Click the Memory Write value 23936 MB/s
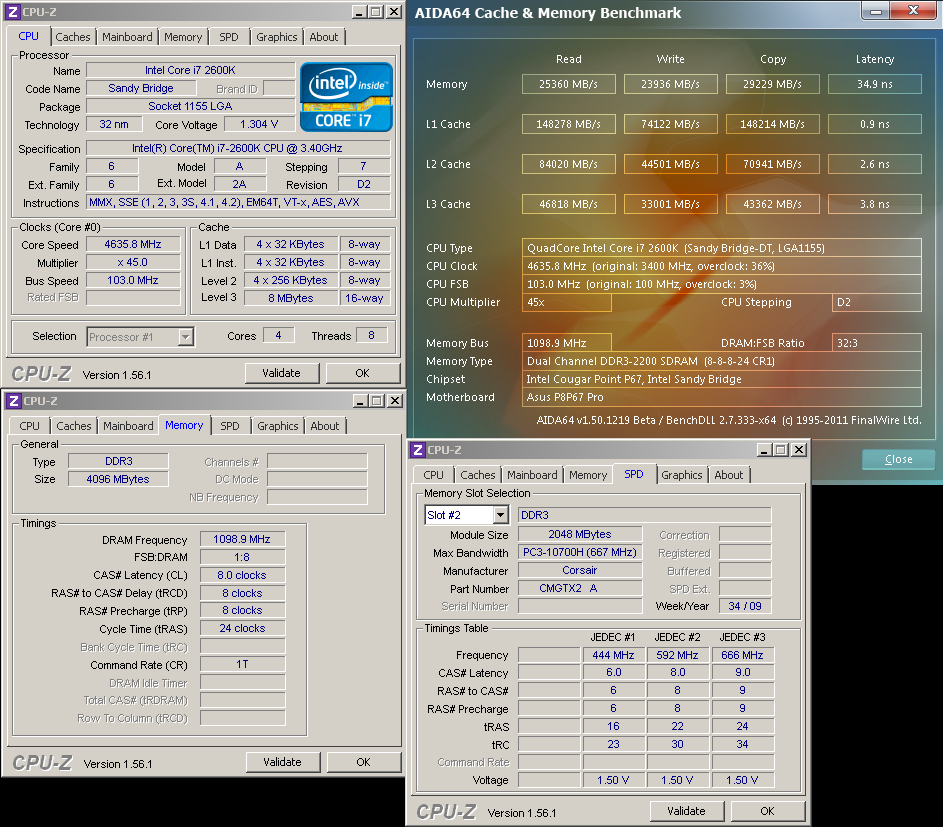Viewport: 943px width, 827px height. 671,84
